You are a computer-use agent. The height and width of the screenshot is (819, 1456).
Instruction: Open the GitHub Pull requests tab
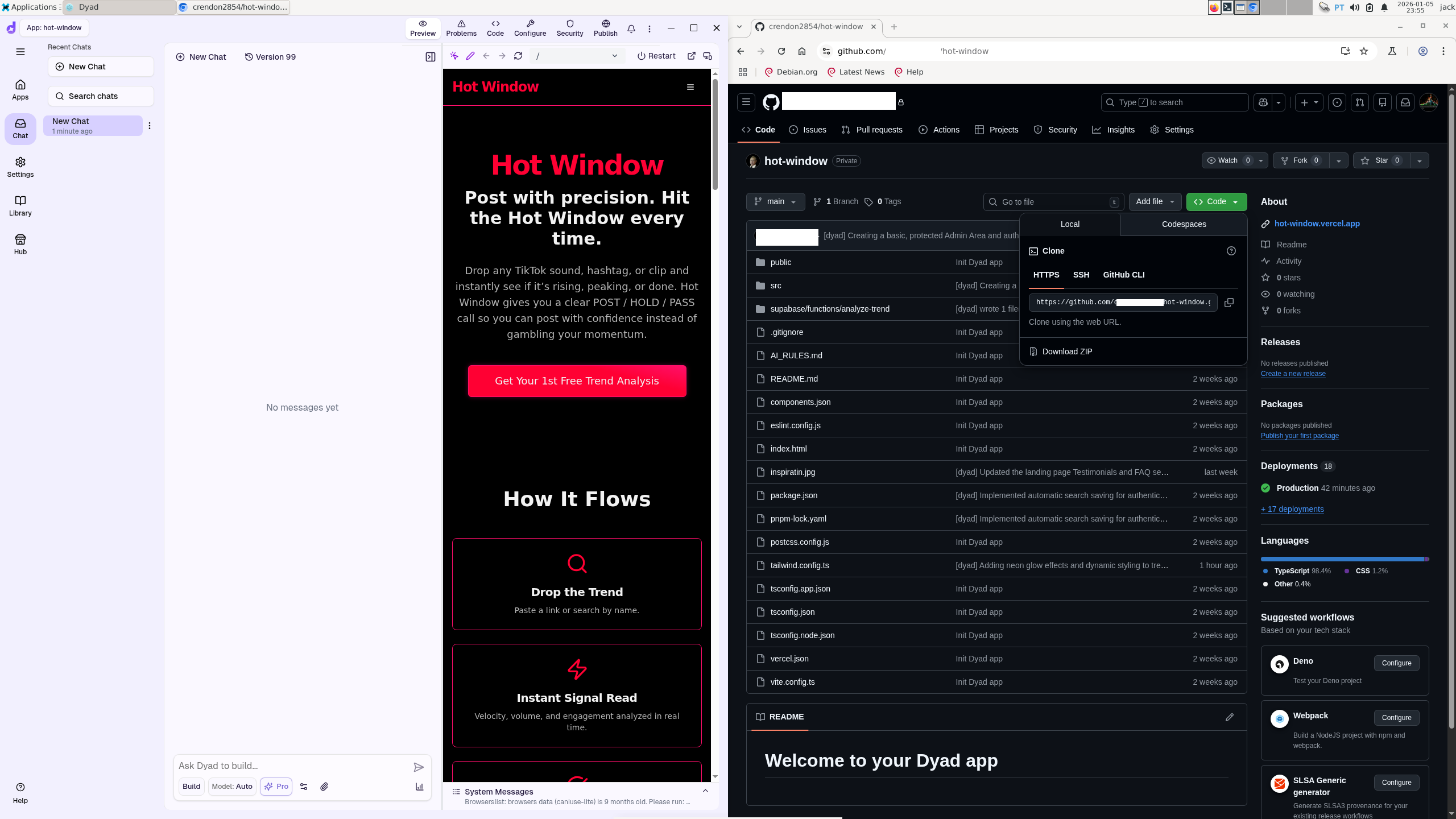click(872, 130)
